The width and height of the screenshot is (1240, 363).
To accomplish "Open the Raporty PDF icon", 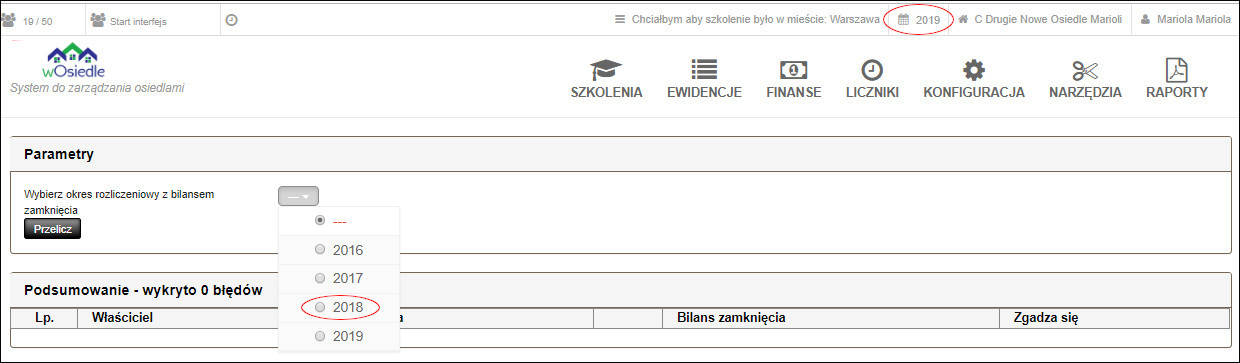I will [x=1177, y=70].
